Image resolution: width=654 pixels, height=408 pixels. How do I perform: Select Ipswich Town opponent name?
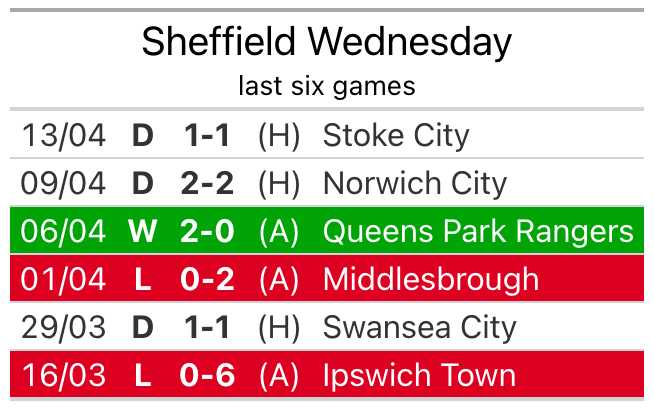pos(419,375)
